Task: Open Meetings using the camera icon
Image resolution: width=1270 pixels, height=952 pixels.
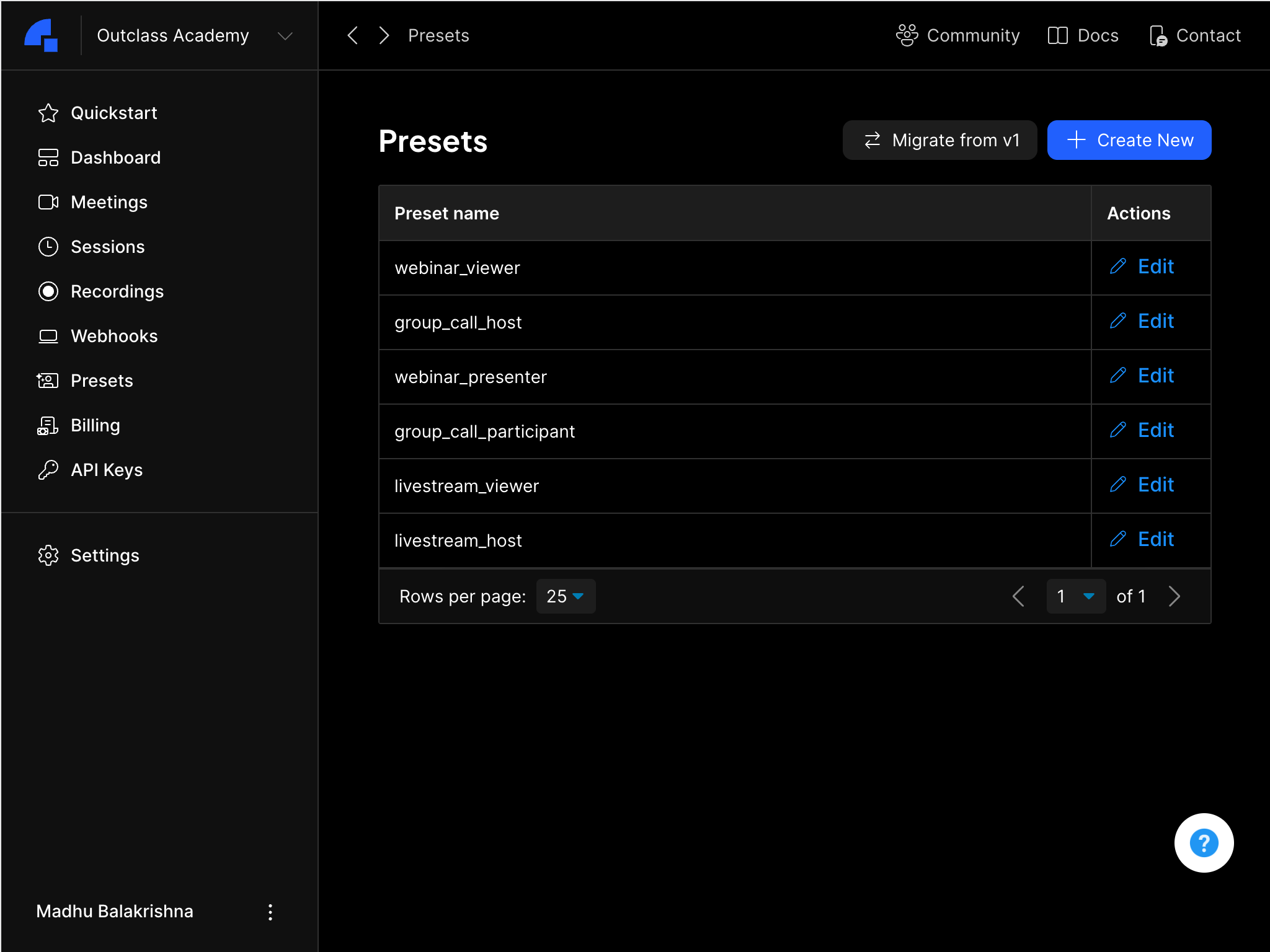Action: [x=49, y=202]
